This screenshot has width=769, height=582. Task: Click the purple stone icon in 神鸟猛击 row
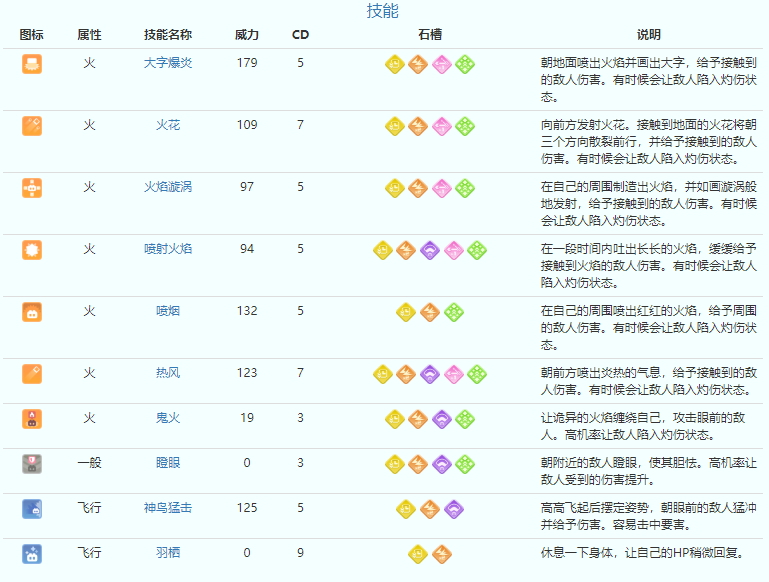click(x=453, y=509)
